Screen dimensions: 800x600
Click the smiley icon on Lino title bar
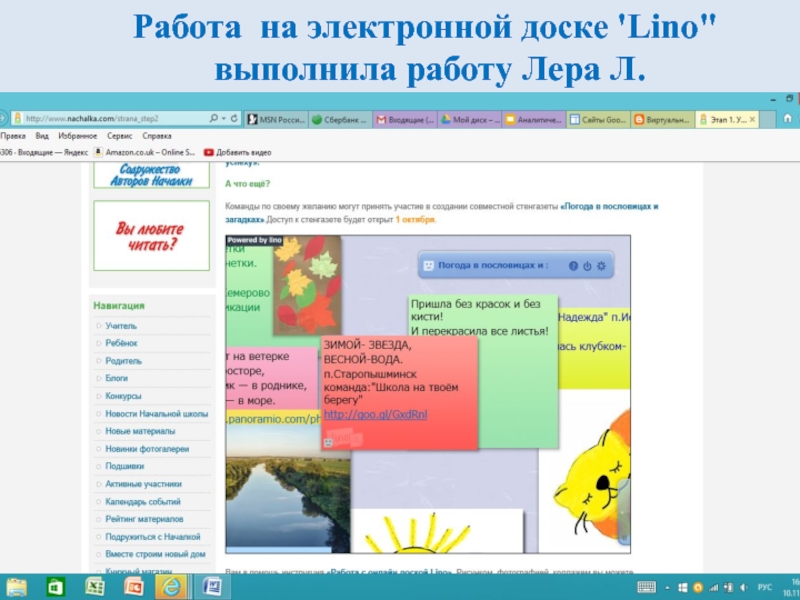pos(428,266)
